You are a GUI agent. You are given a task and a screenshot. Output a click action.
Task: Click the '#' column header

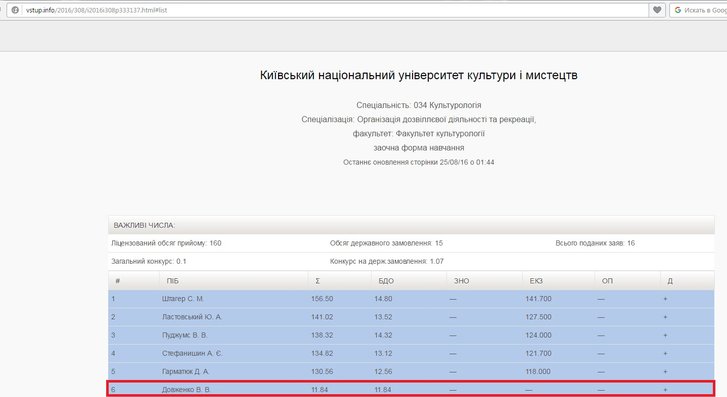118,281
